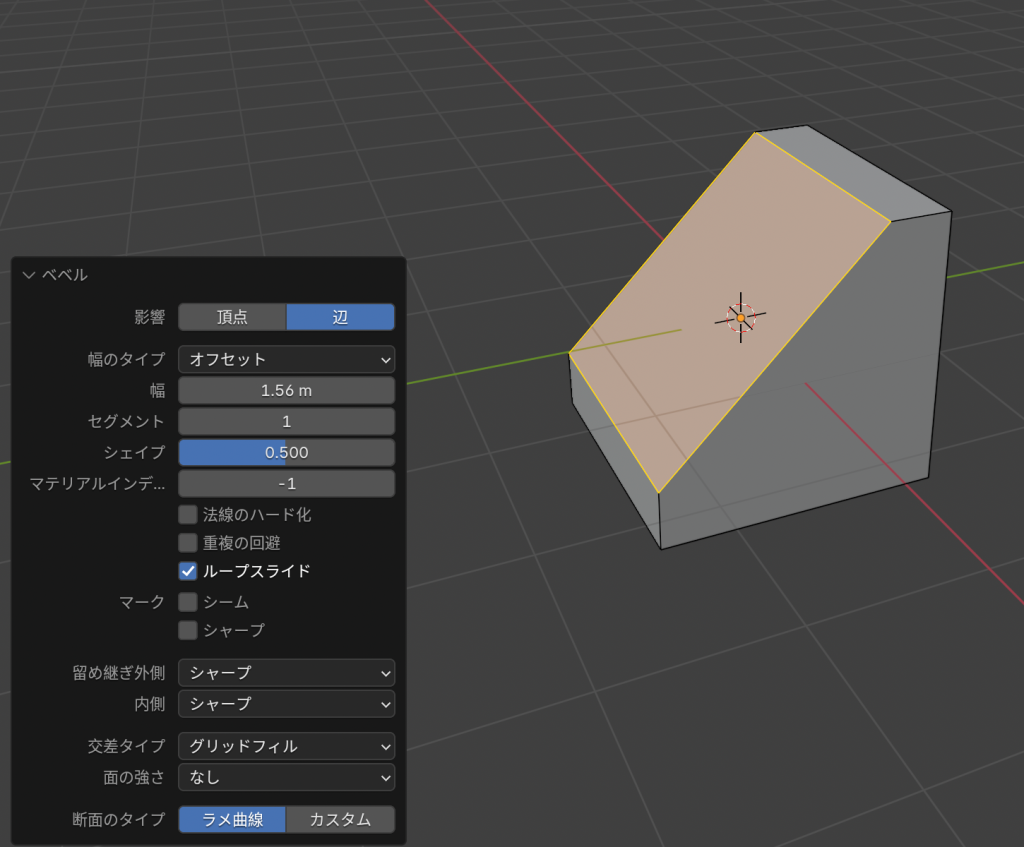This screenshot has height=847, width=1024.
Task: Enable 重複の回避 checkbox
Action: pyautogui.click(x=188, y=543)
